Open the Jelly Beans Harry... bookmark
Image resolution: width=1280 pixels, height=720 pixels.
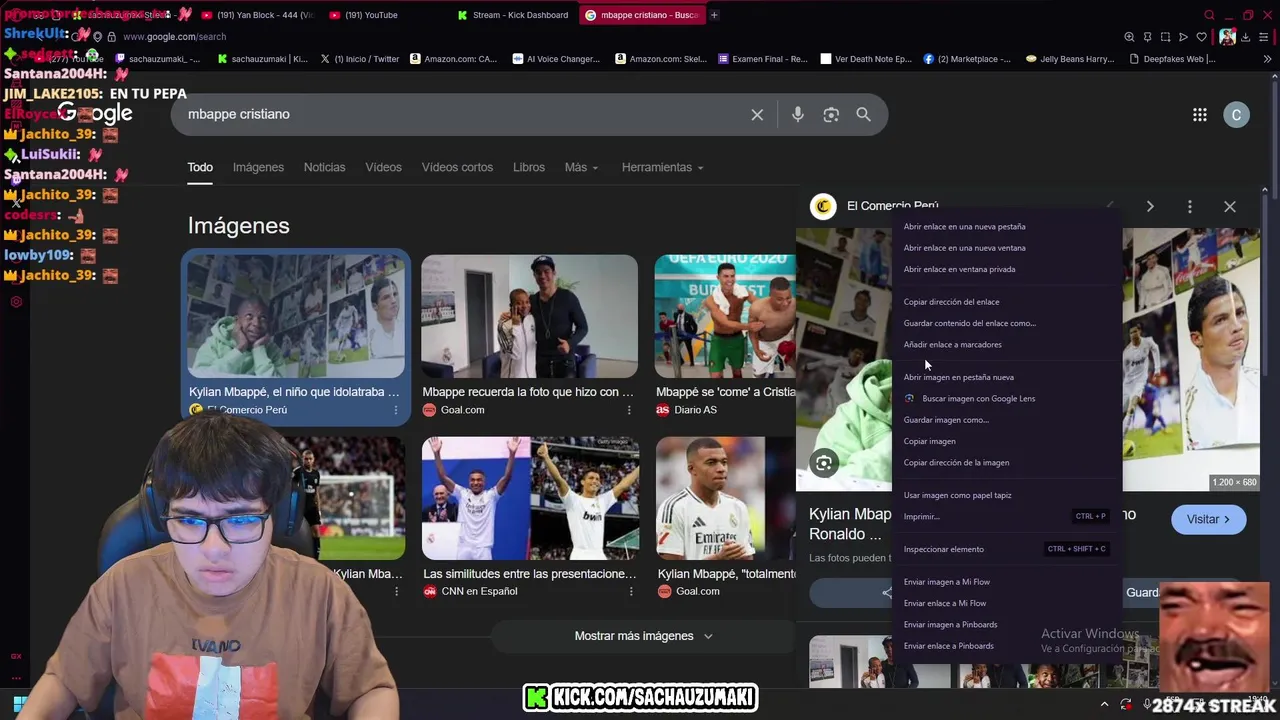pyautogui.click(x=1069, y=59)
